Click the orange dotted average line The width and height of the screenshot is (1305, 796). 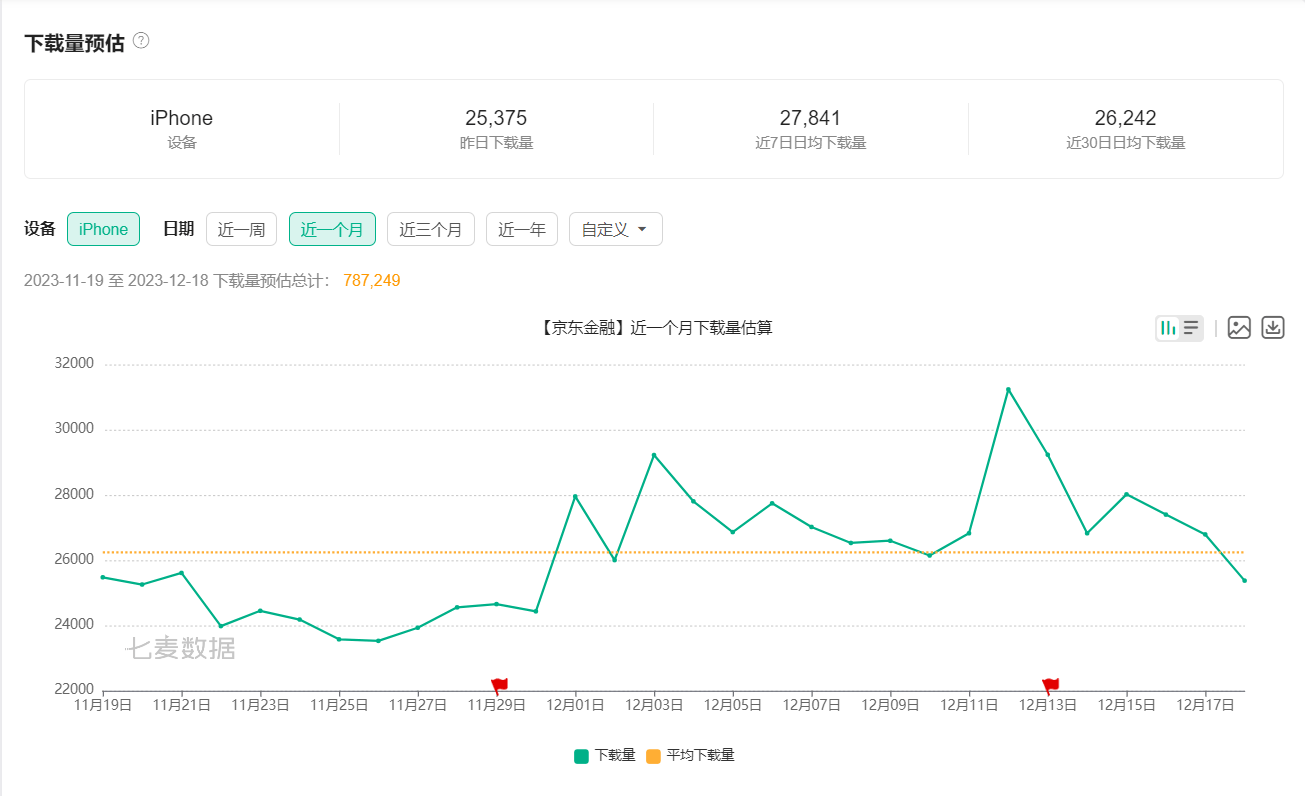coord(674,552)
